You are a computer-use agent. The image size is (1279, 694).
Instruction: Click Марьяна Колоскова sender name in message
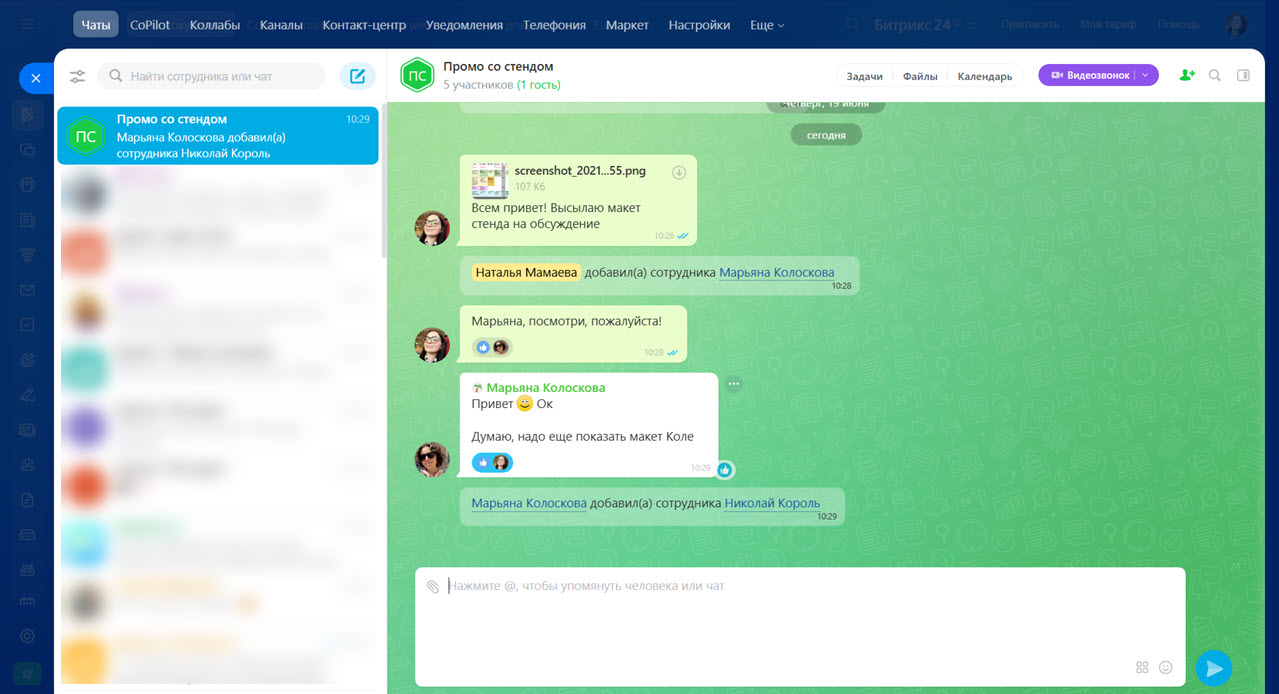pos(546,387)
